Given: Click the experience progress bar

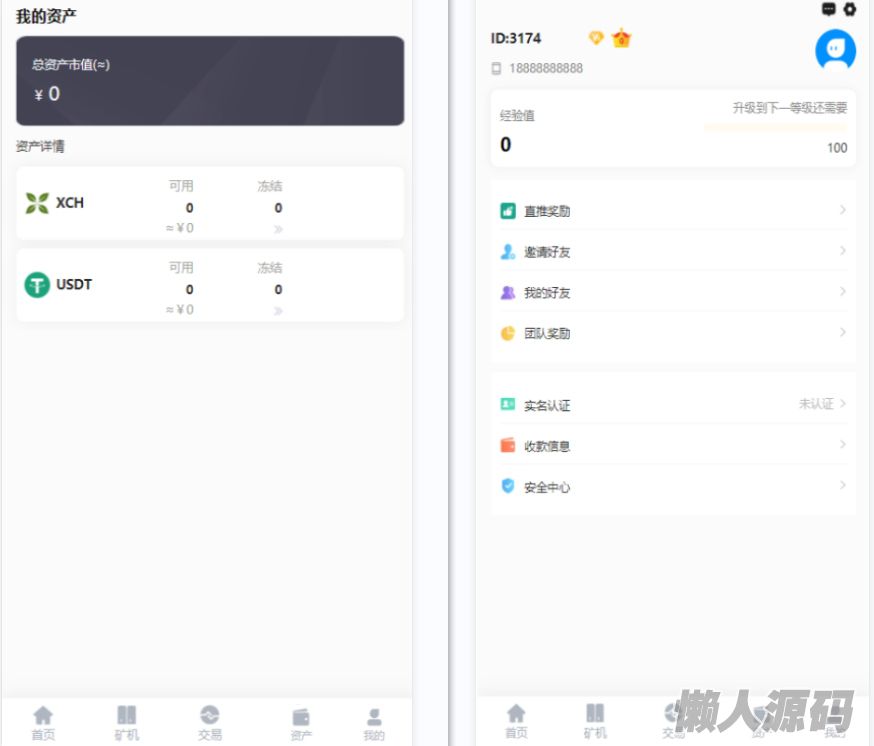Looking at the screenshot, I should coord(775,128).
